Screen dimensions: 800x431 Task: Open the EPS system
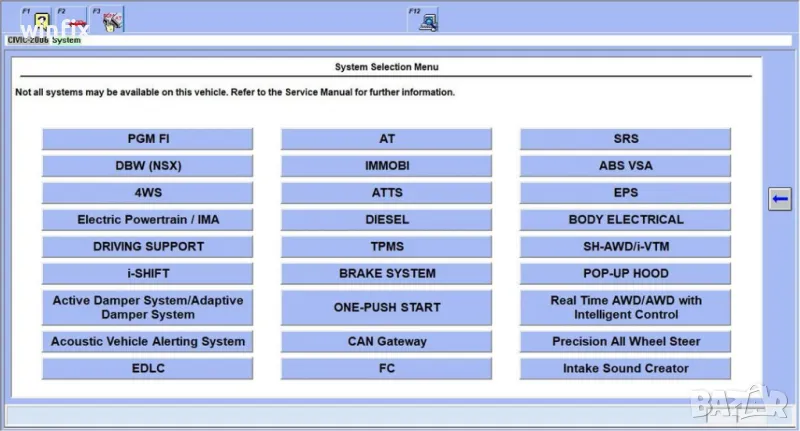(x=625, y=193)
